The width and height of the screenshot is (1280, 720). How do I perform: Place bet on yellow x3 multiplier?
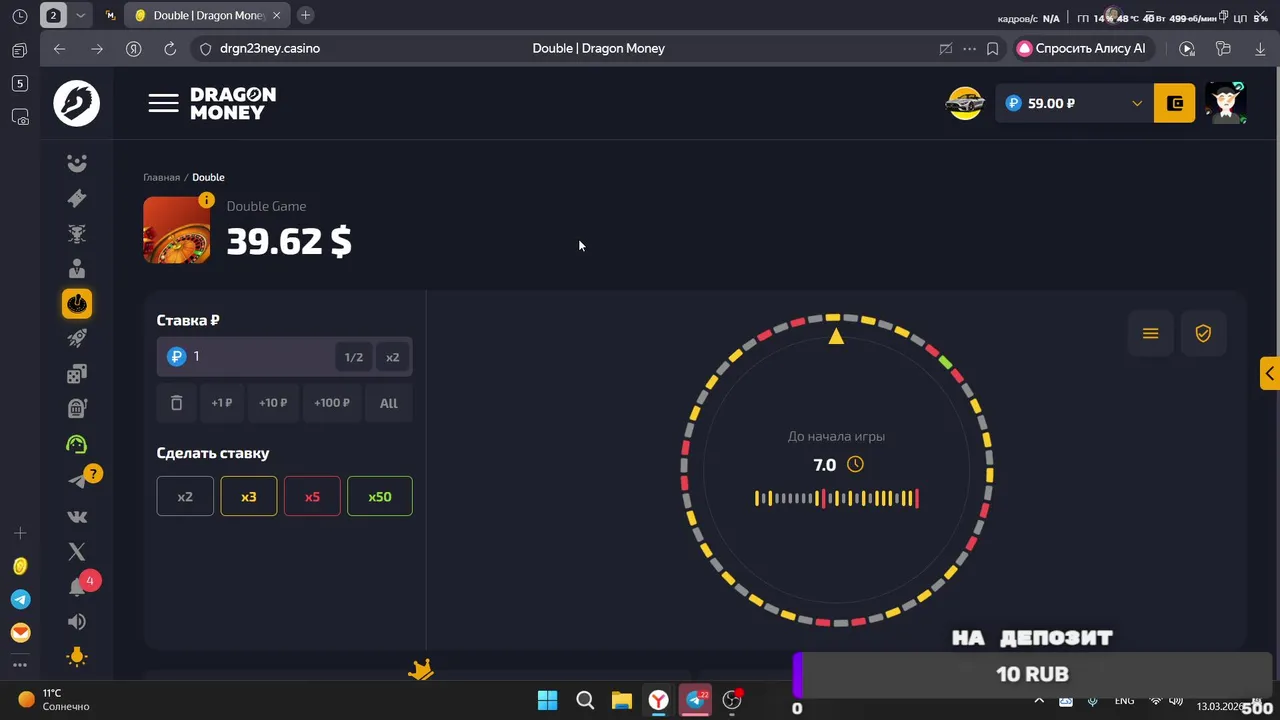pos(249,497)
